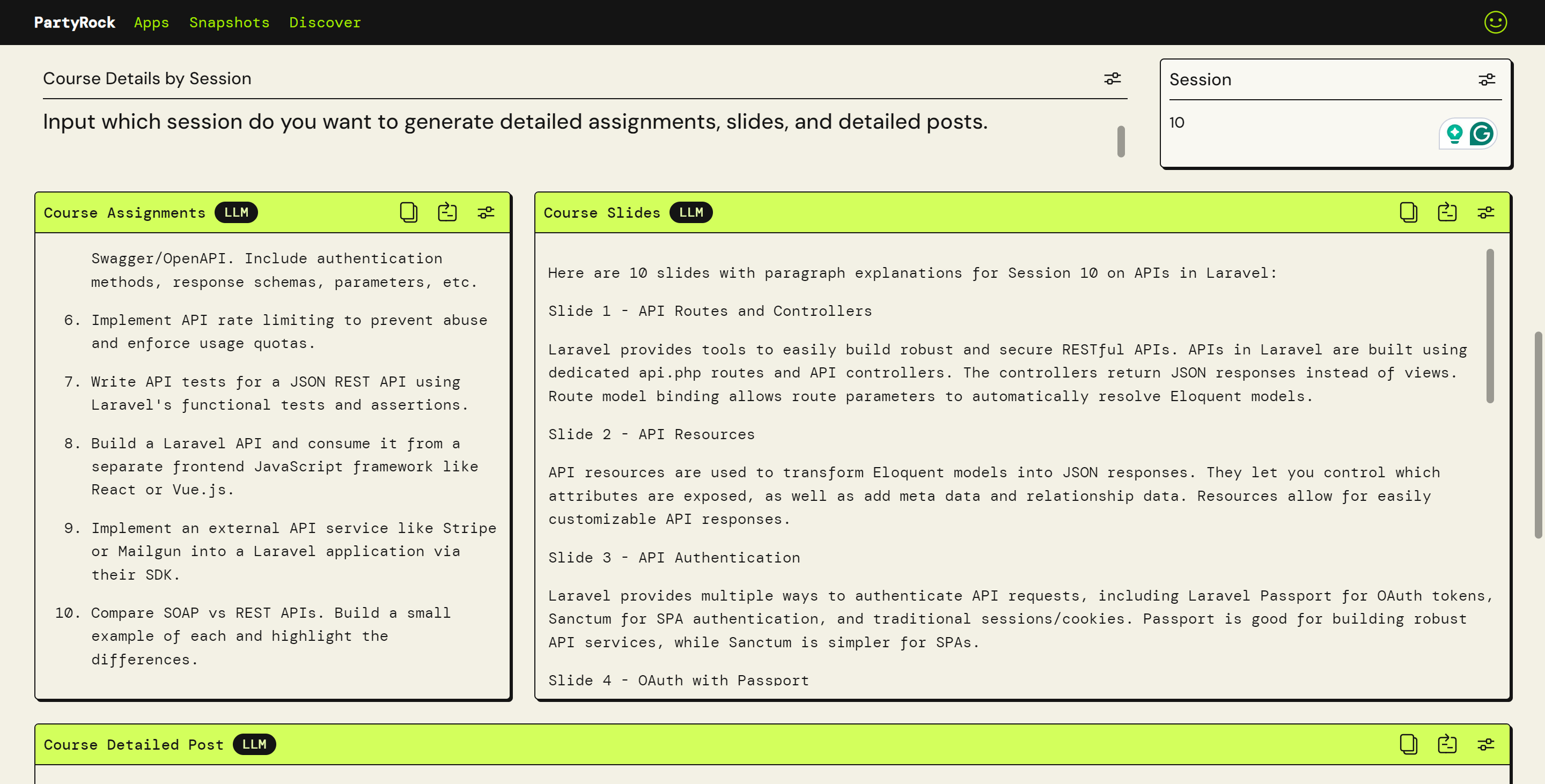
Task: Click regenerate icon on Course Assignments
Action: tap(447, 212)
